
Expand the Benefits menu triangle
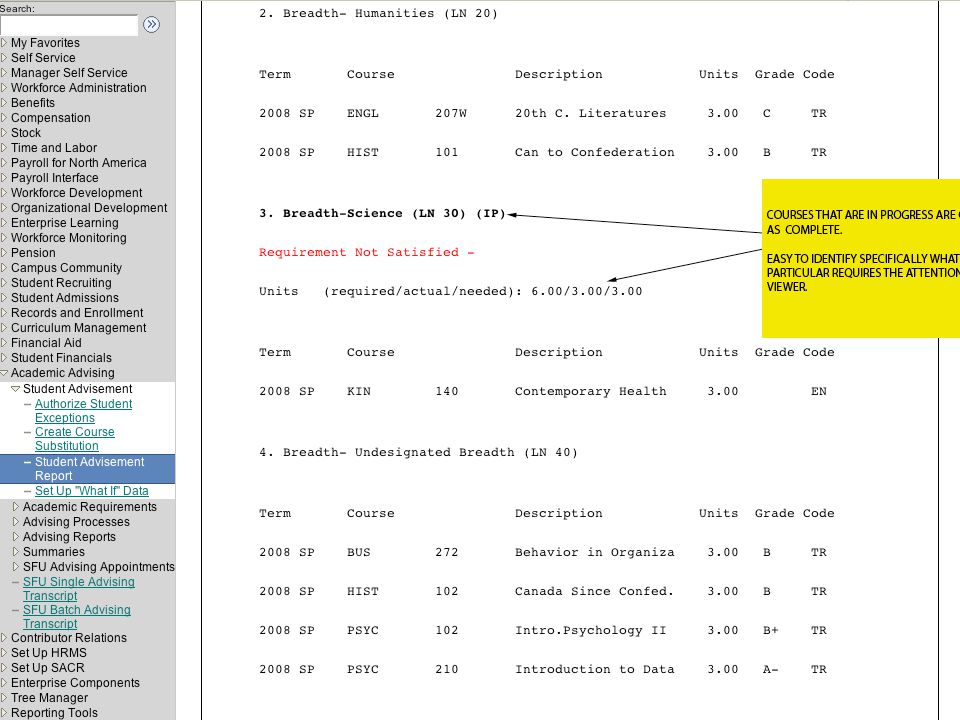click(4, 103)
